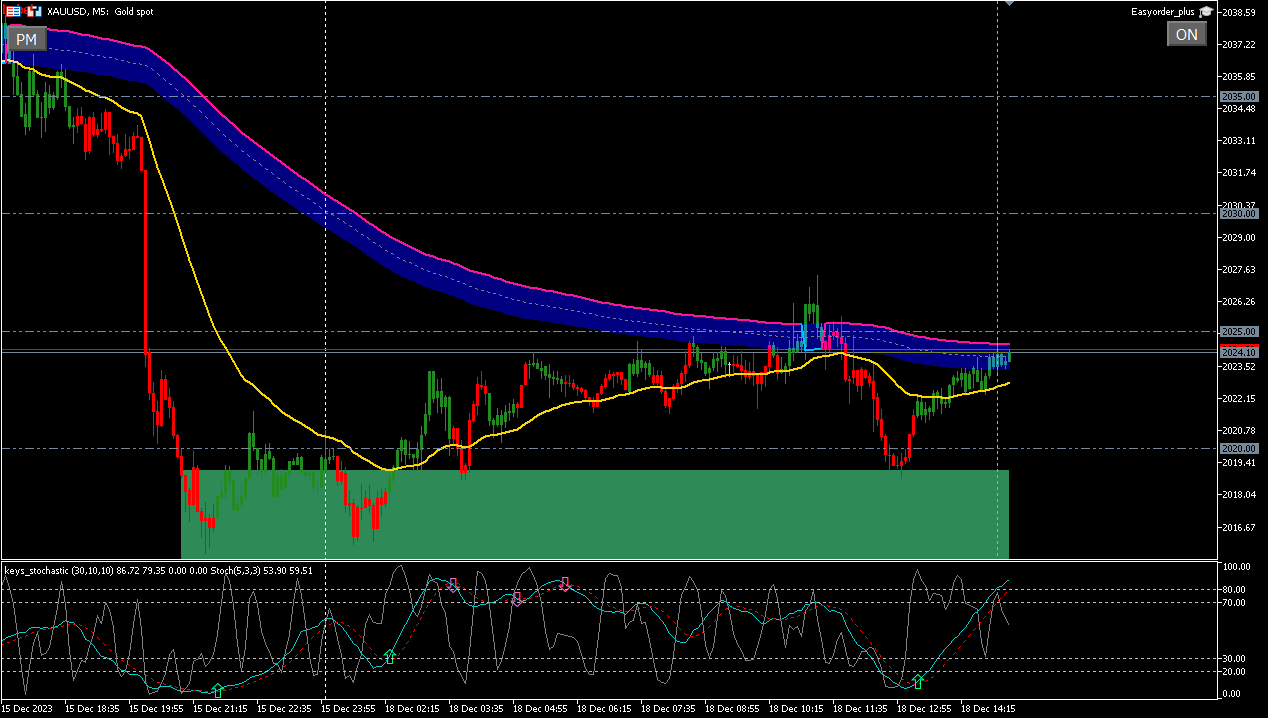
Task: Click the leftmost green up arrow signal
Action: (217, 691)
